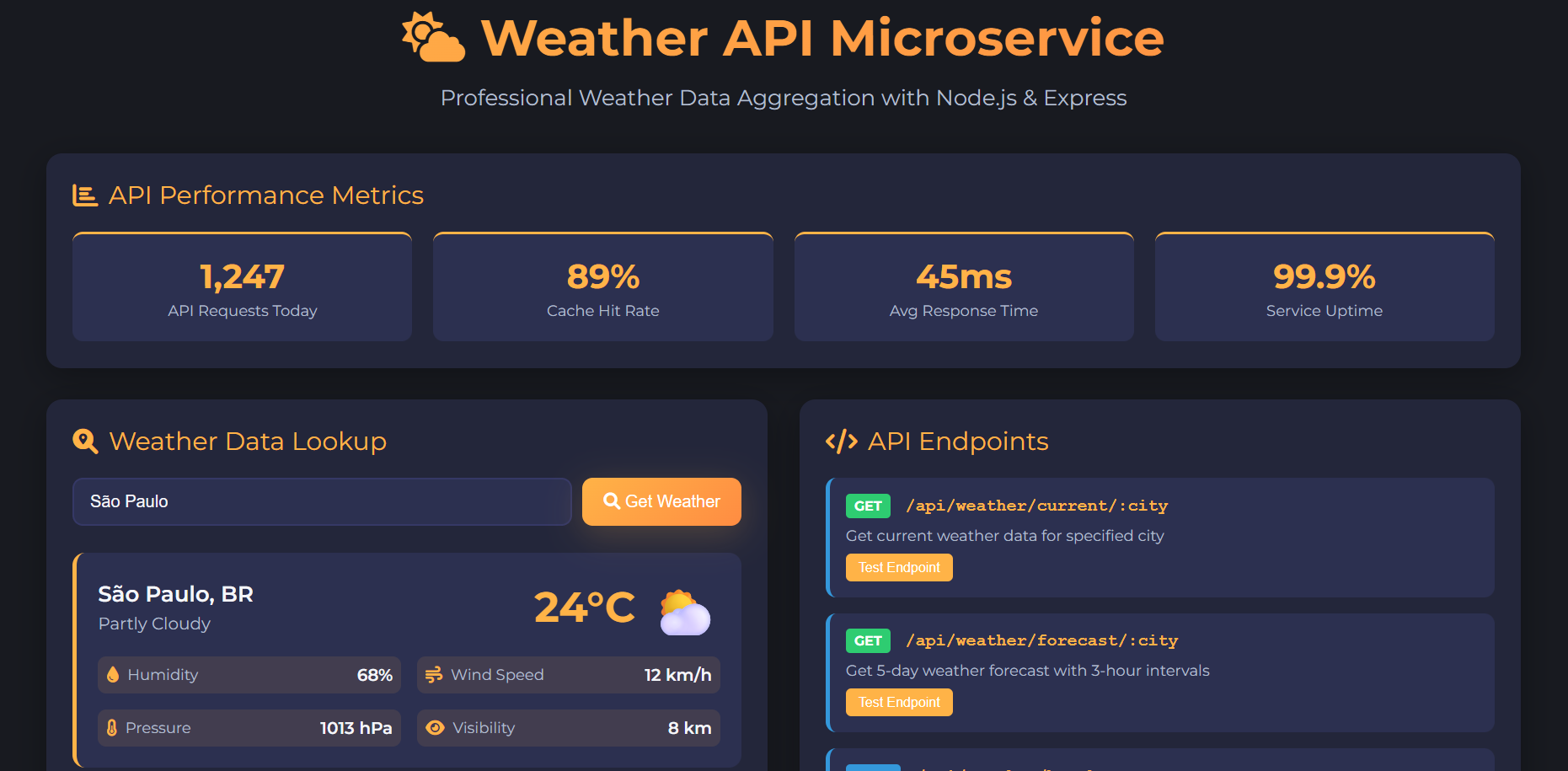Screen dimensions: 1568x771
Task: Click the wind icon next to Wind Speed
Action: (435, 674)
